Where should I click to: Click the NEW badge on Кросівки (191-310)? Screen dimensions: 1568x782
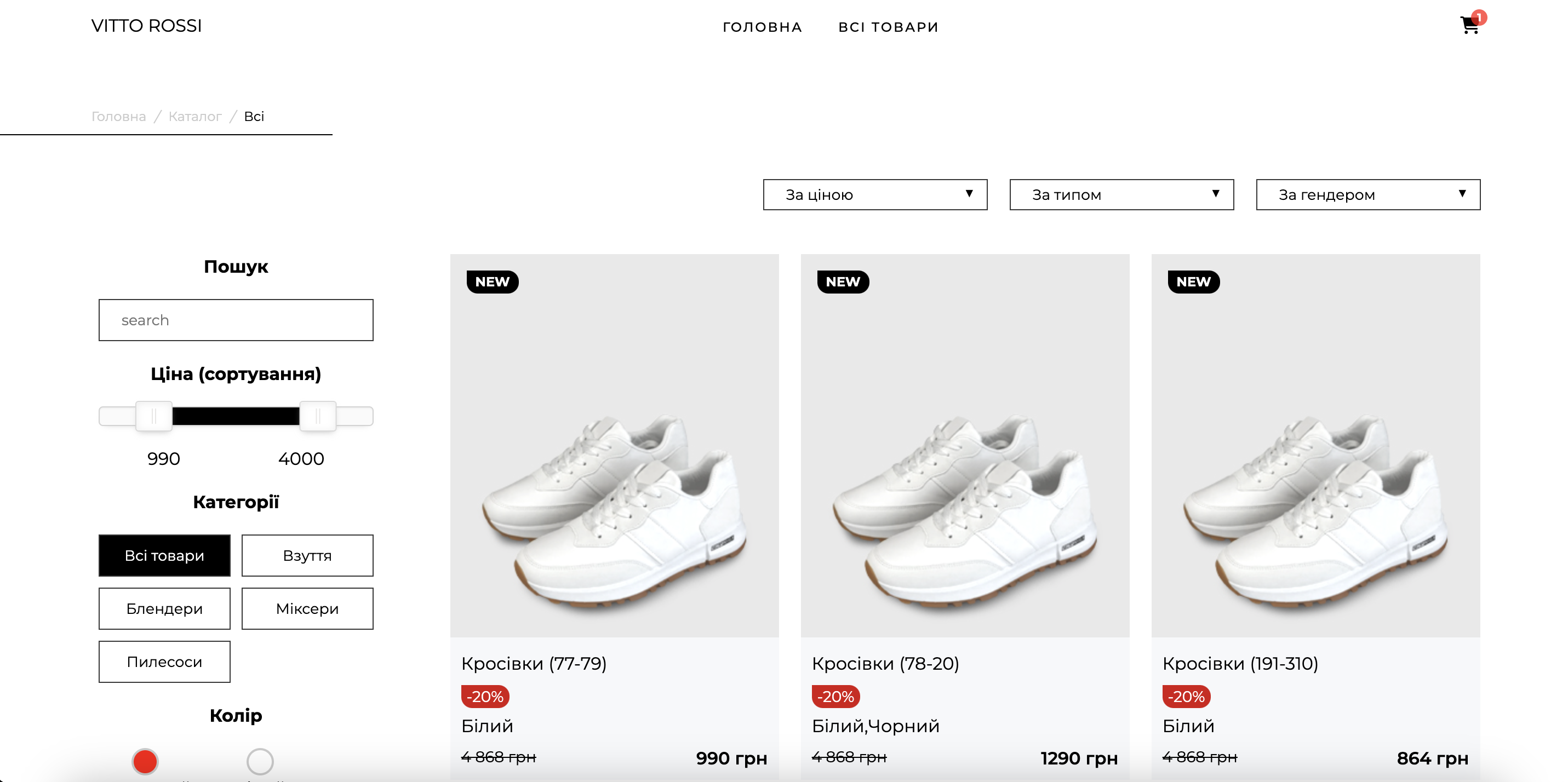[x=1193, y=282]
